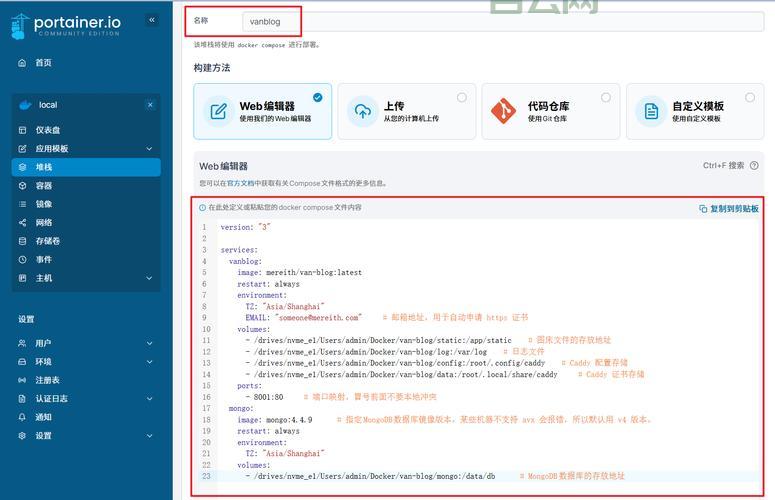Click the 通知 bell icon
The image size is (775, 500).
22,417
